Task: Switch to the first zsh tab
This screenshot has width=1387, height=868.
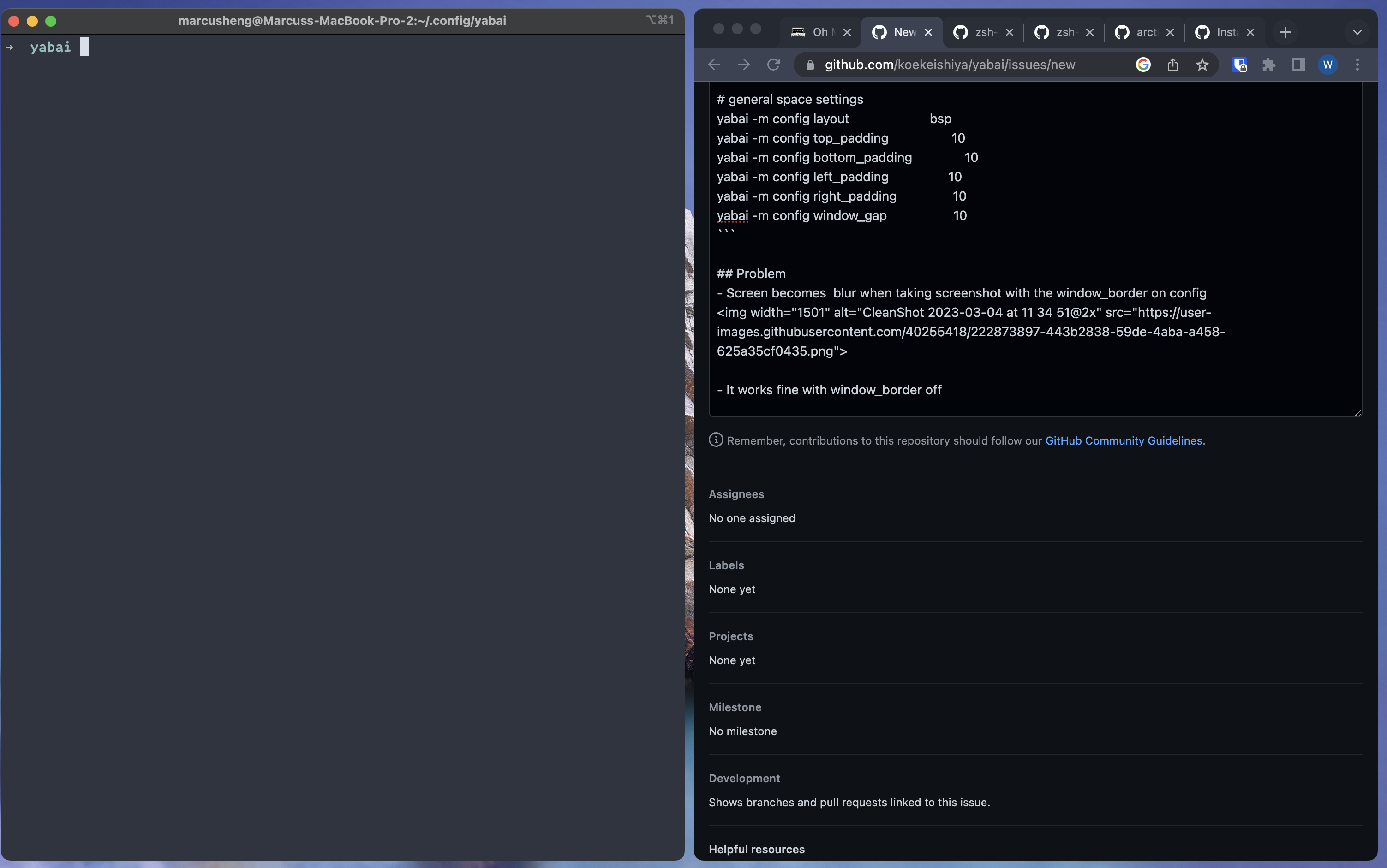Action: click(983, 32)
